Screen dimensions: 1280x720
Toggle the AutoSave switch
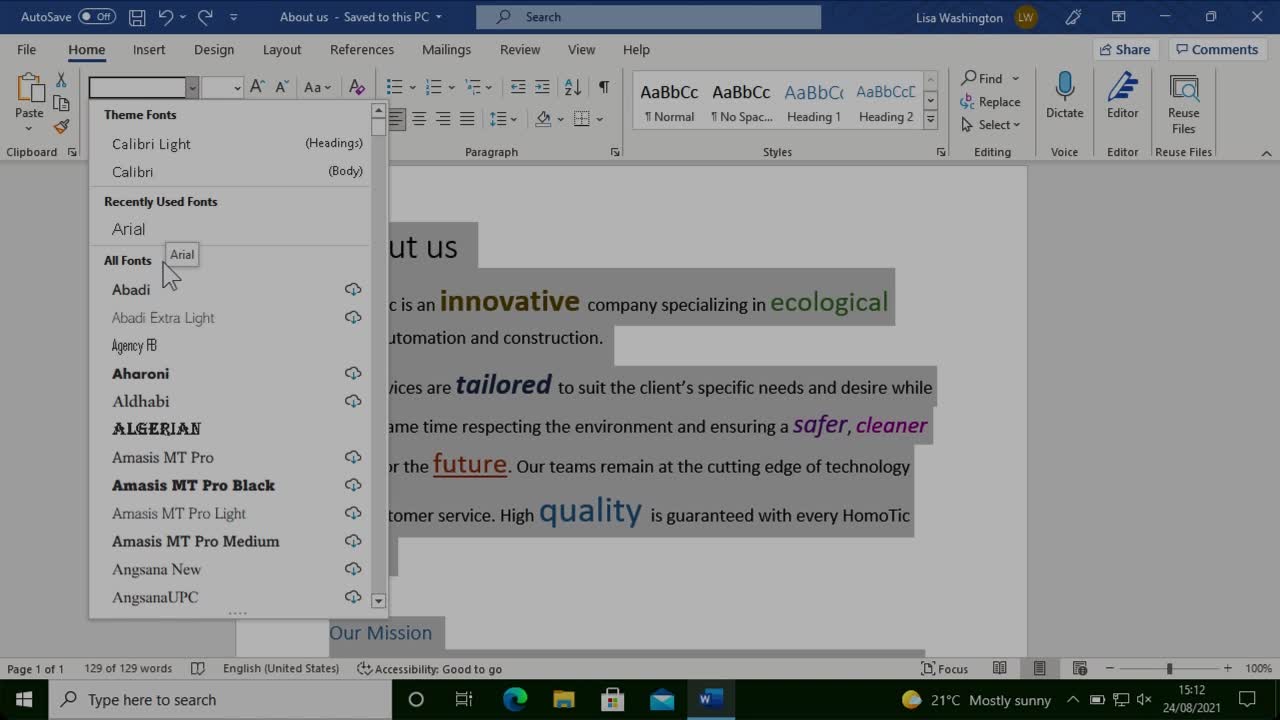click(96, 17)
